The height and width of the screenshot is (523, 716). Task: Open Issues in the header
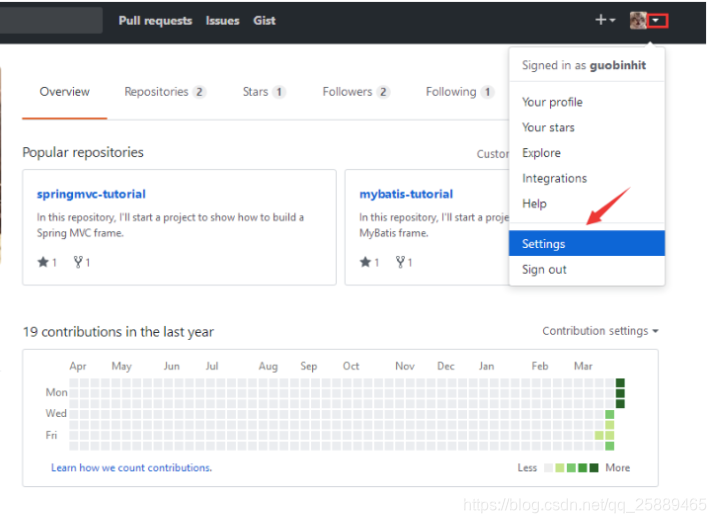222,21
